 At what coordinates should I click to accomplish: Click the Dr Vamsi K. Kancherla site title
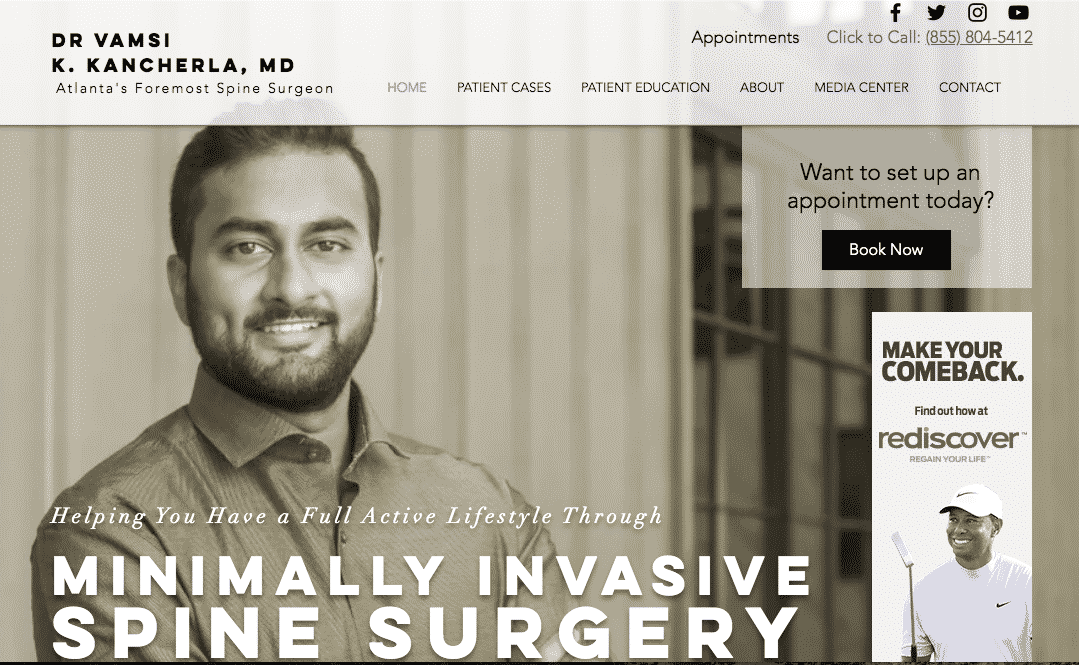click(173, 52)
